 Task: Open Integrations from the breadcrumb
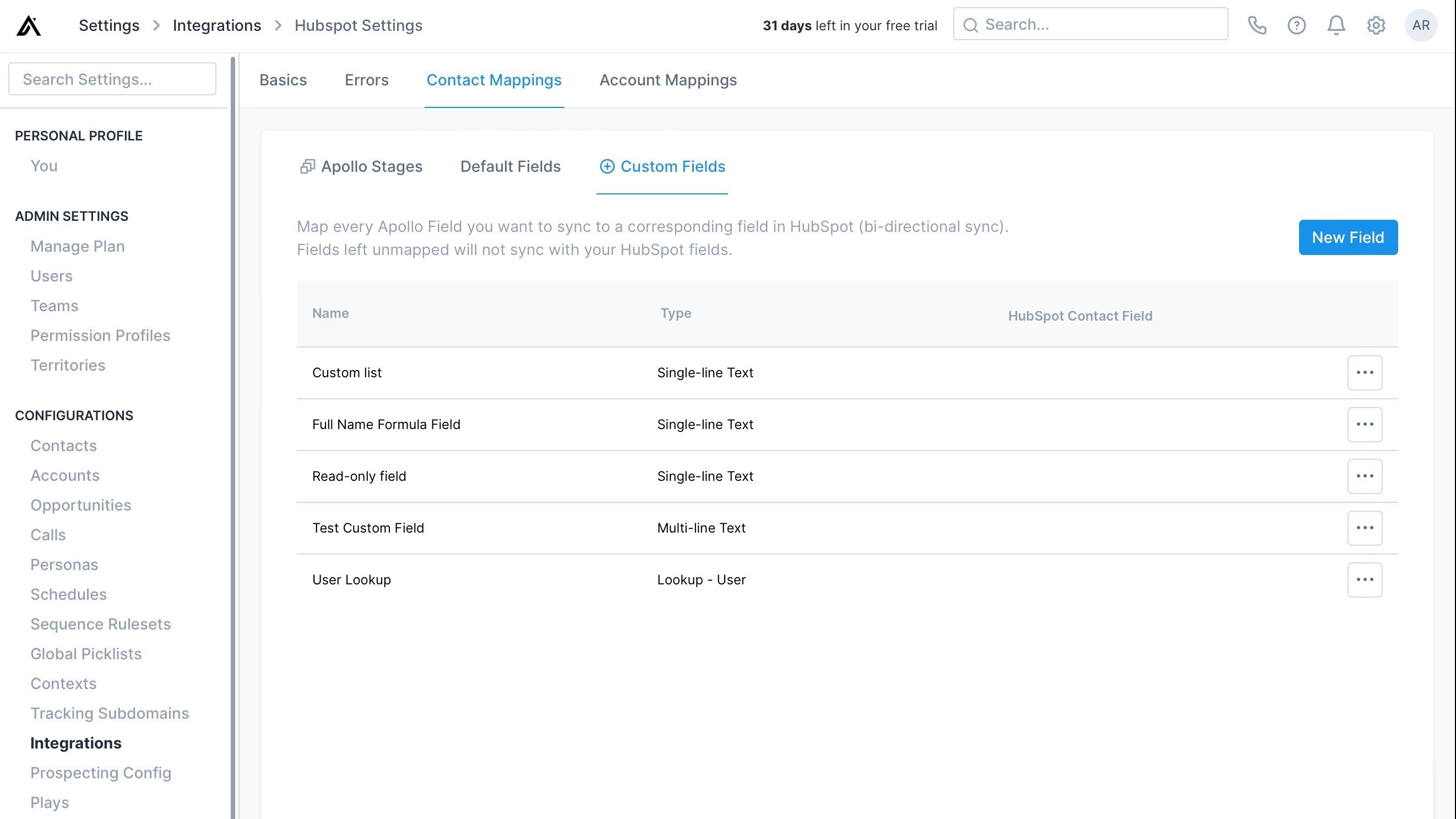(216, 25)
